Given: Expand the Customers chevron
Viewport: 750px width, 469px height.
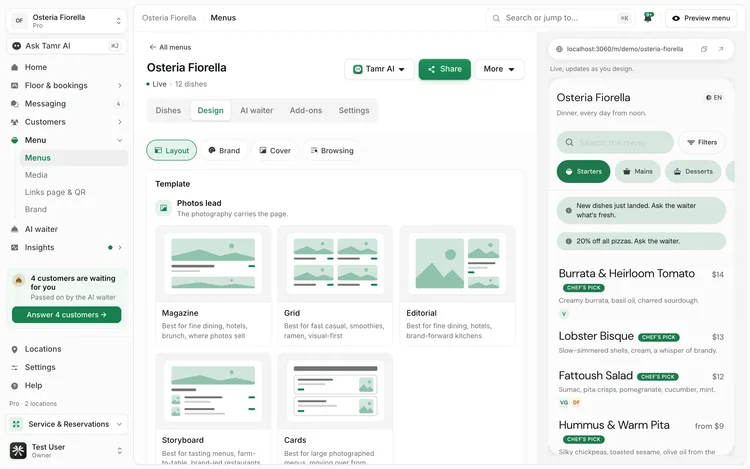Looking at the screenshot, I should [120, 122].
